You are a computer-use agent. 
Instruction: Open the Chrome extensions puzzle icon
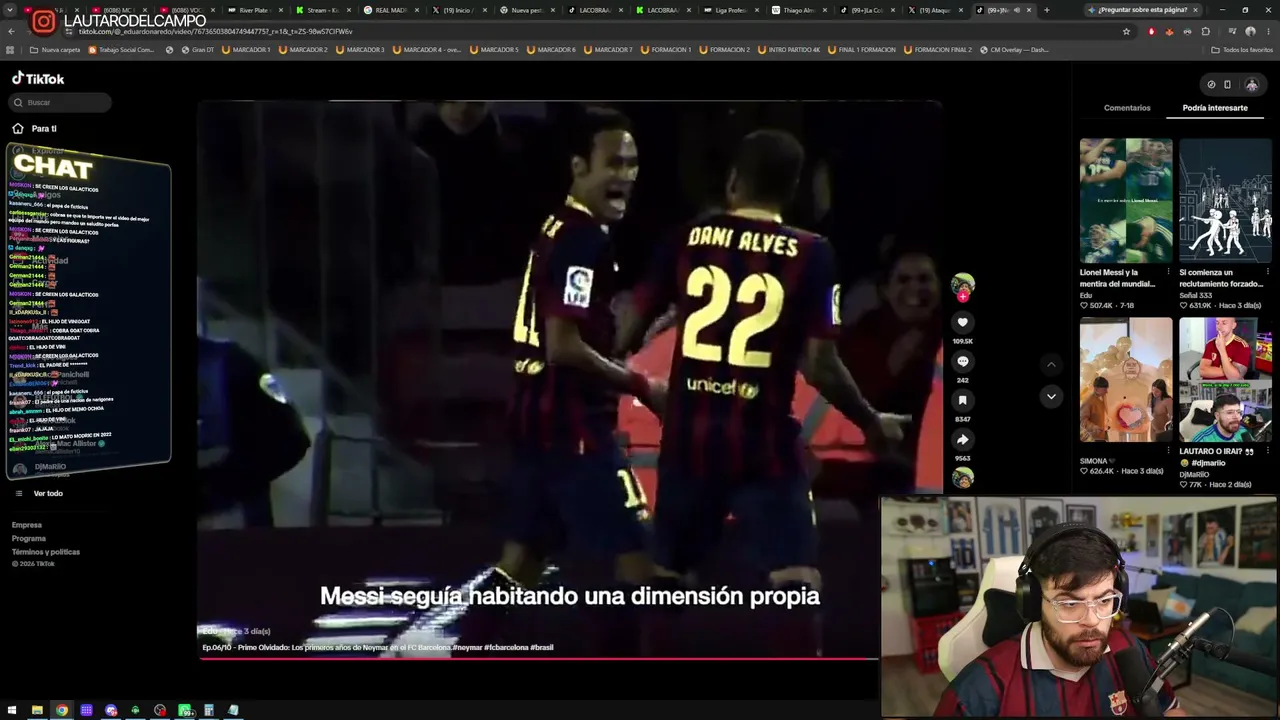click(1205, 31)
